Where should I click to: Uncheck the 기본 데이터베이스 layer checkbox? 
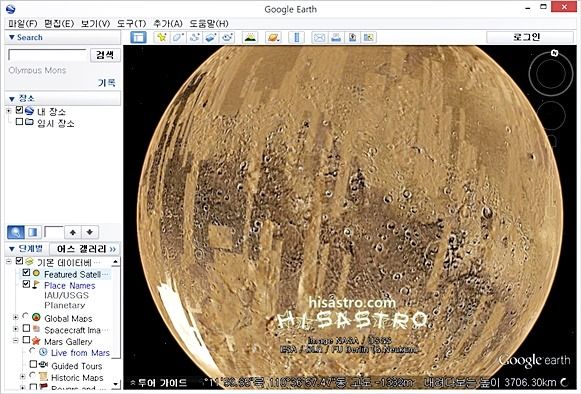[x=19, y=261]
